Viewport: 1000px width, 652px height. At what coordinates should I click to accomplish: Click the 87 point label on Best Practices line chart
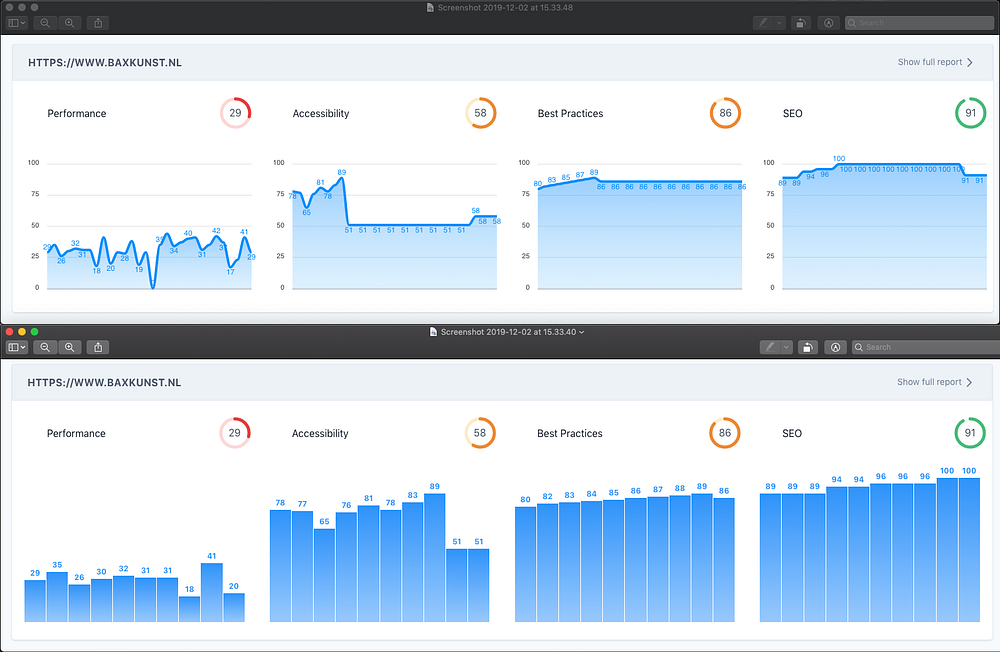[x=580, y=175]
